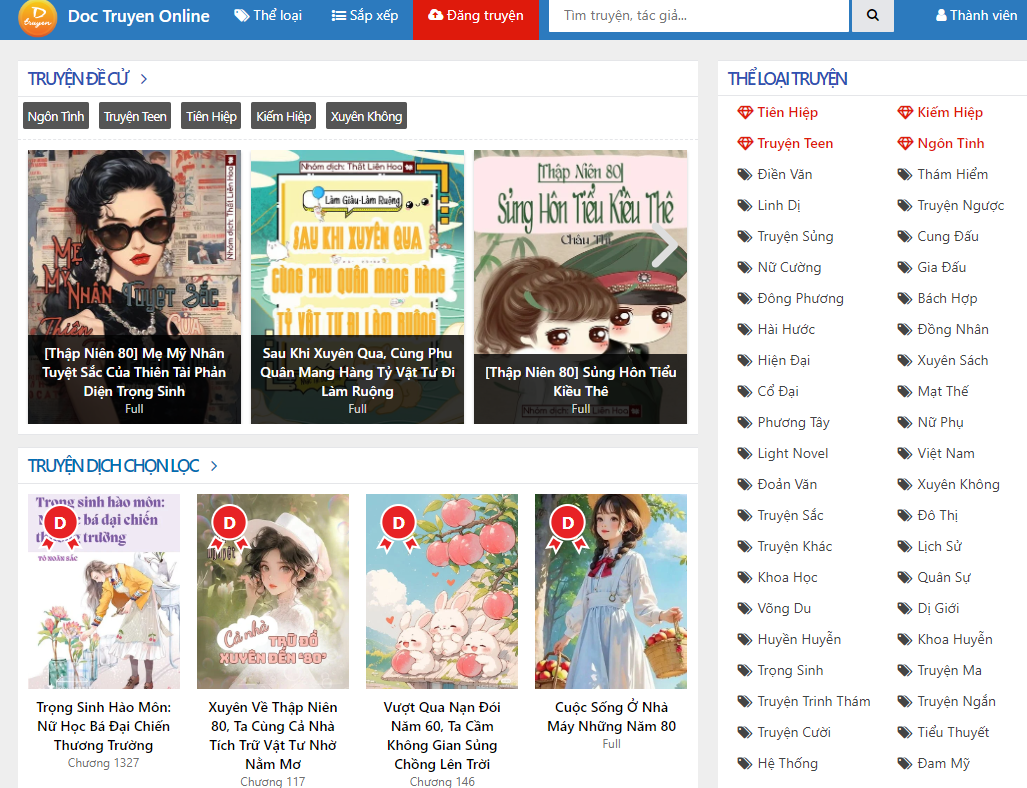
Task: Open the Truyện Ngược genre link
Action: pyautogui.click(x=960, y=206)
